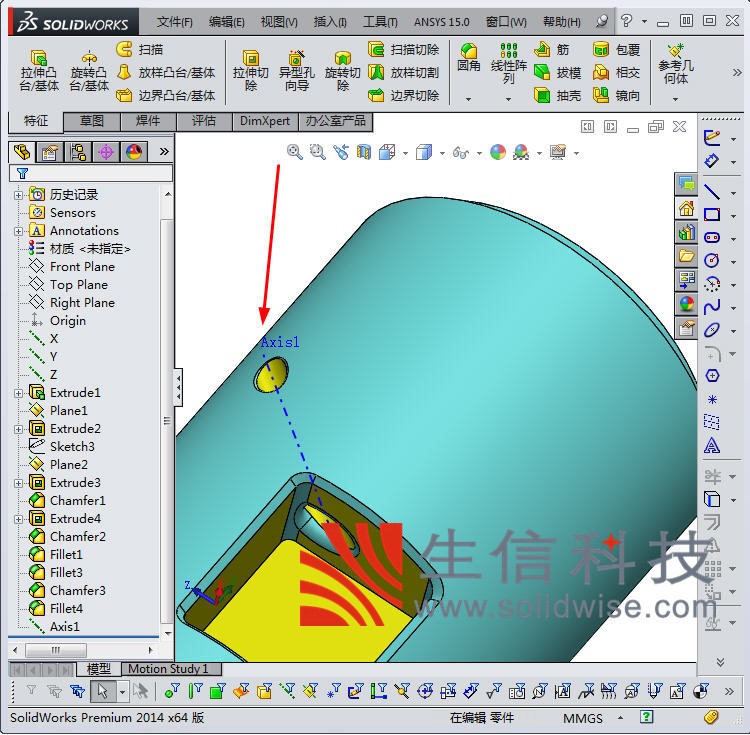750x735 pixels.
Task: Expand the Extrude1 feature node
Action: coord(18,394)
